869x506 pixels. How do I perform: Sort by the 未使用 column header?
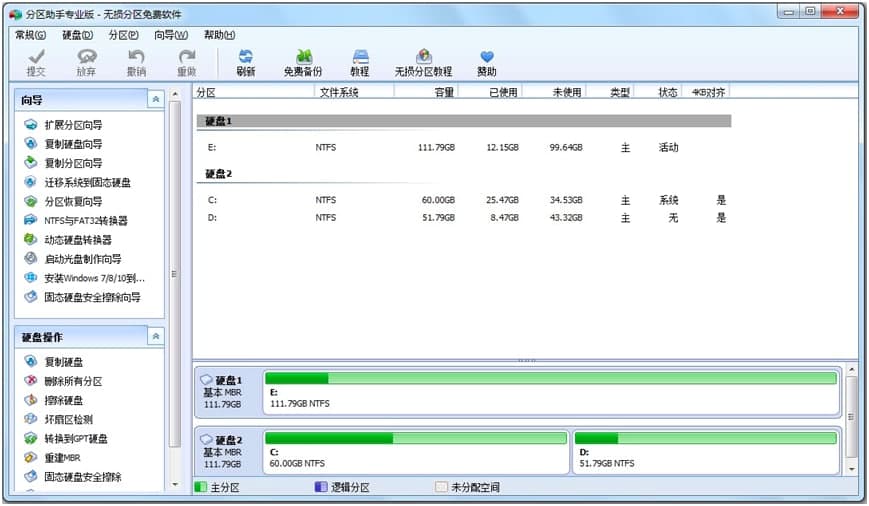pyautogui.click(x=554, y=92)
